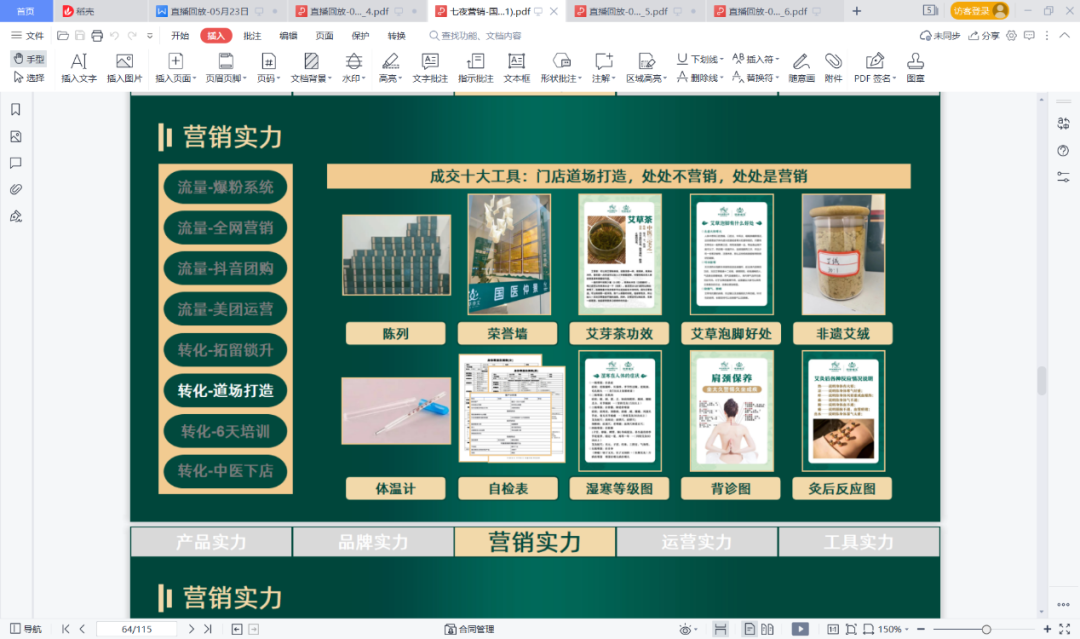Switch to the 批注 ribbon tab
The height and width of the screenshot is (639, 1080).
pos(252,35)
